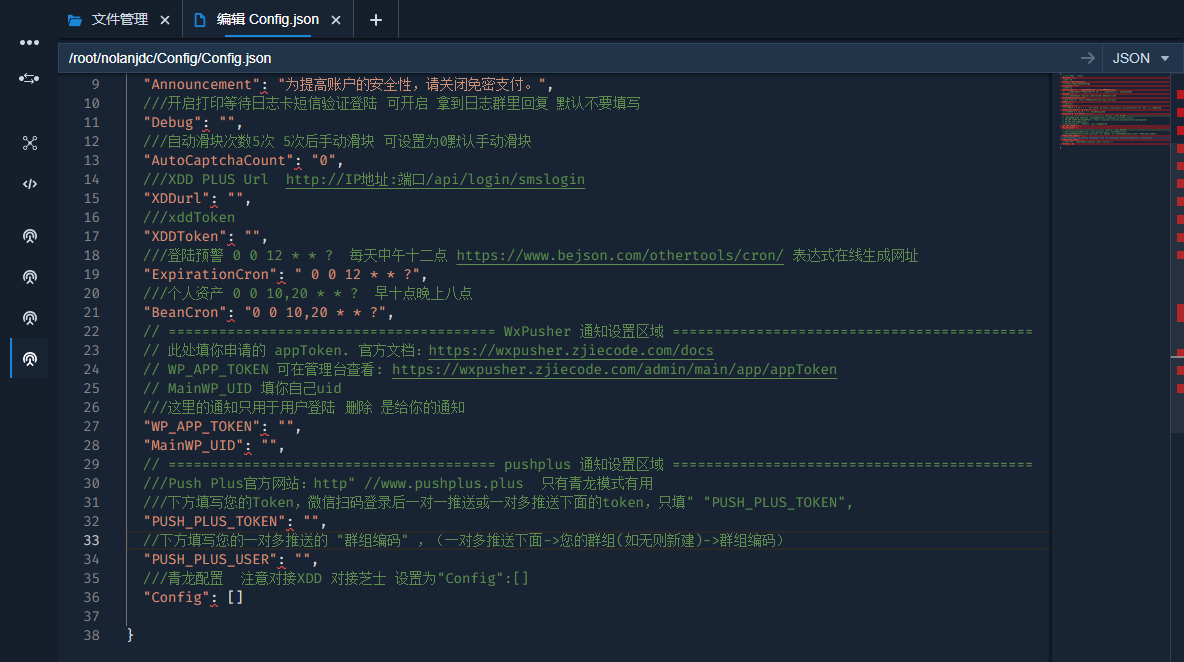The height and width of the screenshot is (662, 1184).
Task: Click the "0 0 10,20 * * ?" value string
Action: tap(315, 313)
